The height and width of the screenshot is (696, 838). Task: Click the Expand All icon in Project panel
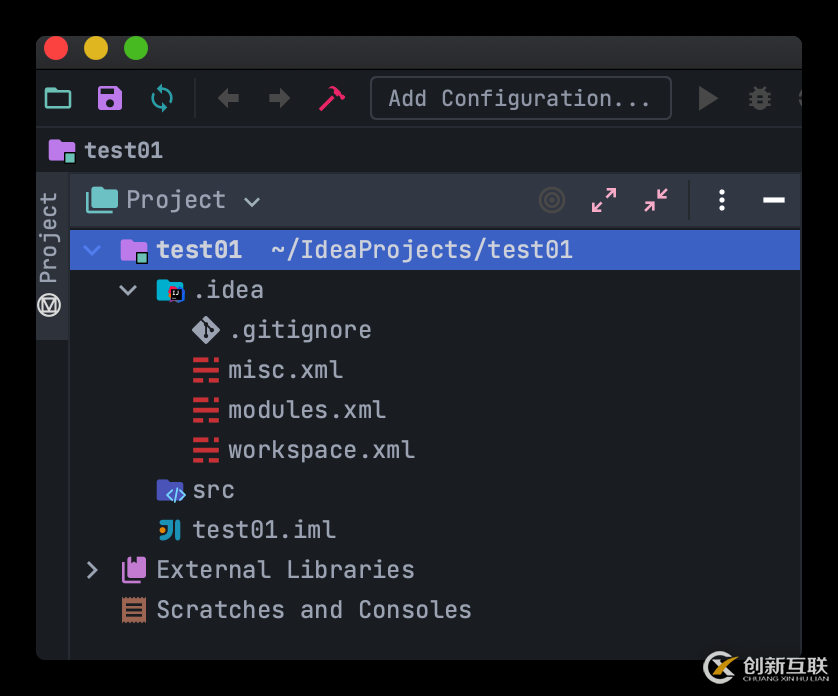pos(604,200)
